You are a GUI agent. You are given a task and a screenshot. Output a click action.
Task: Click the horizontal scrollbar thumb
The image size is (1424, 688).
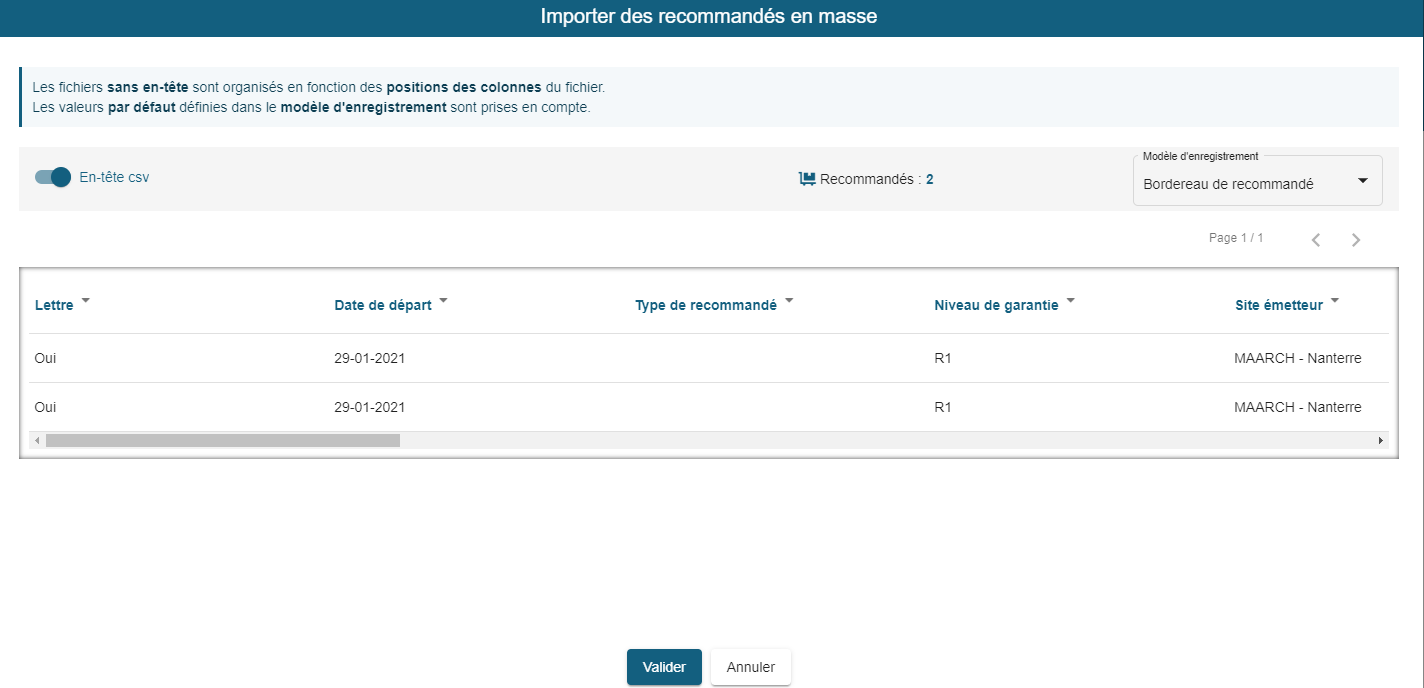click(x=222, y=440)
